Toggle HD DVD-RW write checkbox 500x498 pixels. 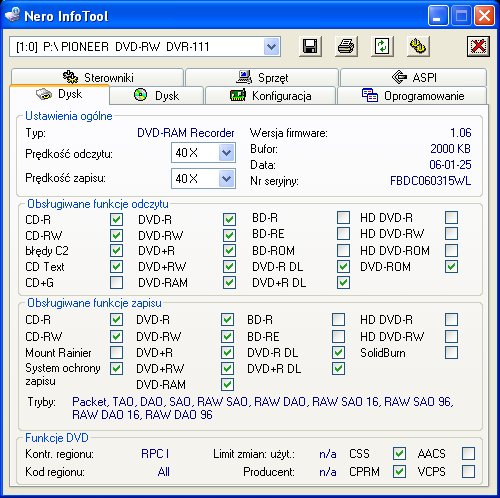(451, 337)
